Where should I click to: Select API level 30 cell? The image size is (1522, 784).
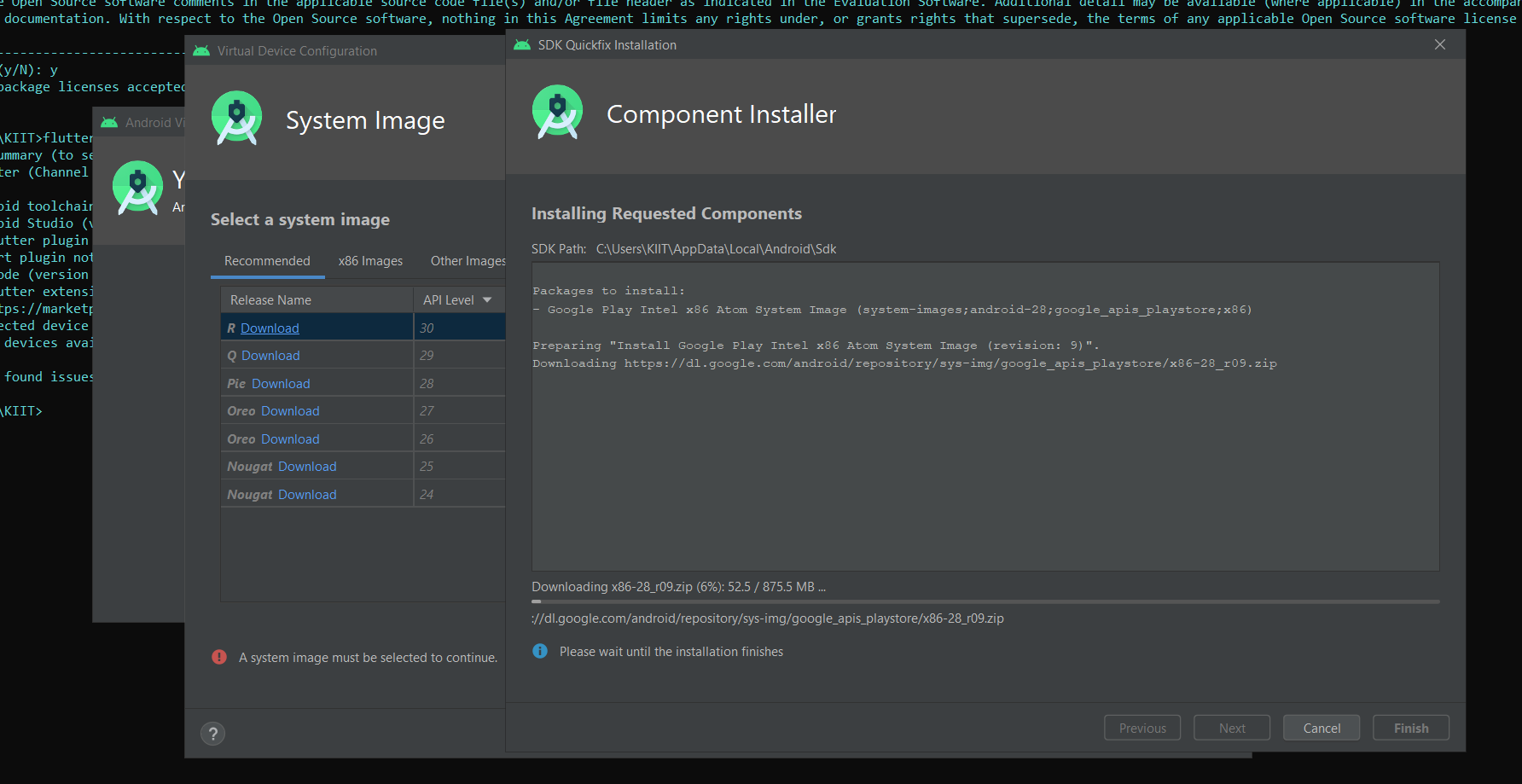click(460, 328)
